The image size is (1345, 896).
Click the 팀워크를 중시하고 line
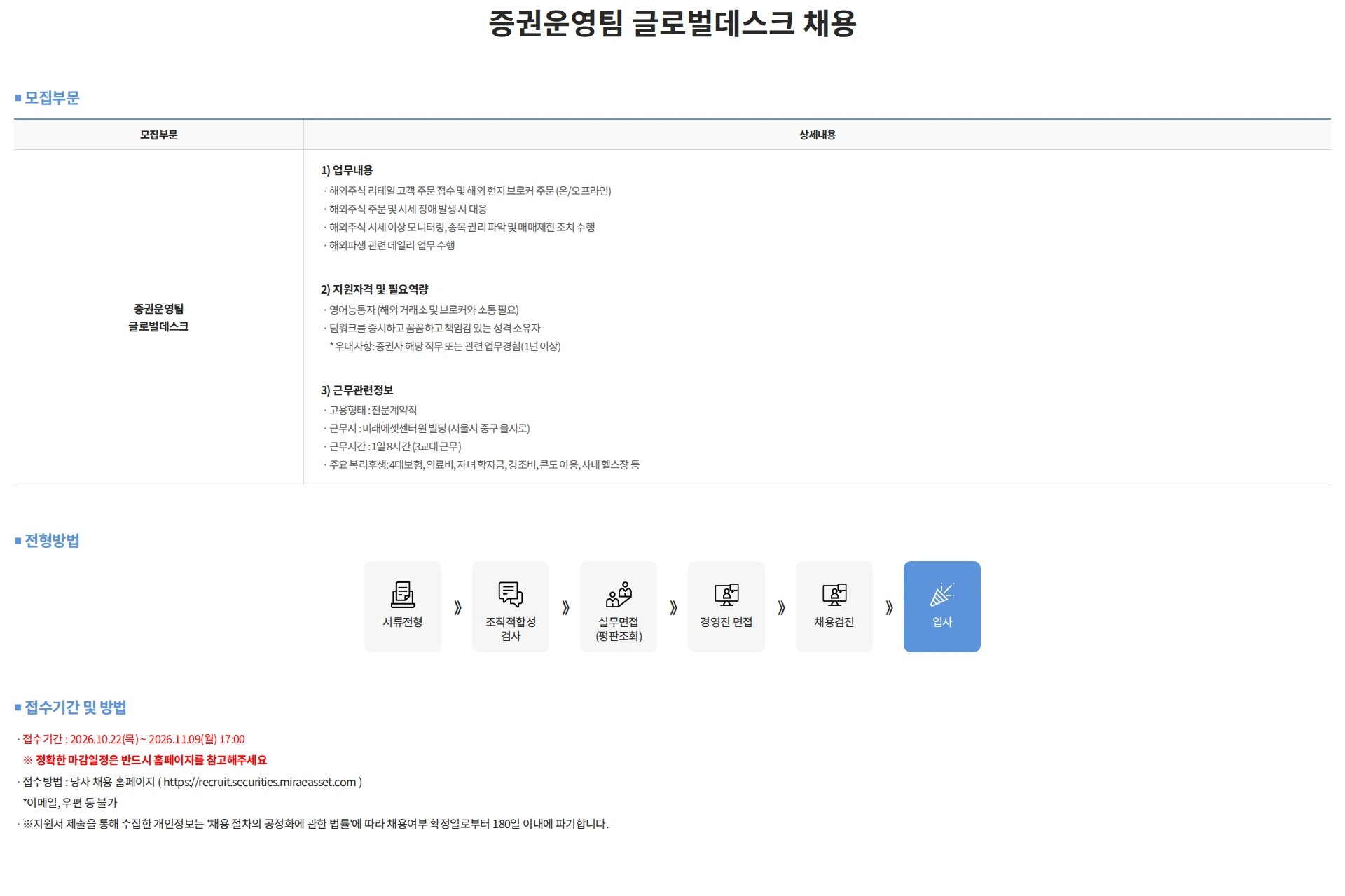(x=432, y=328)
